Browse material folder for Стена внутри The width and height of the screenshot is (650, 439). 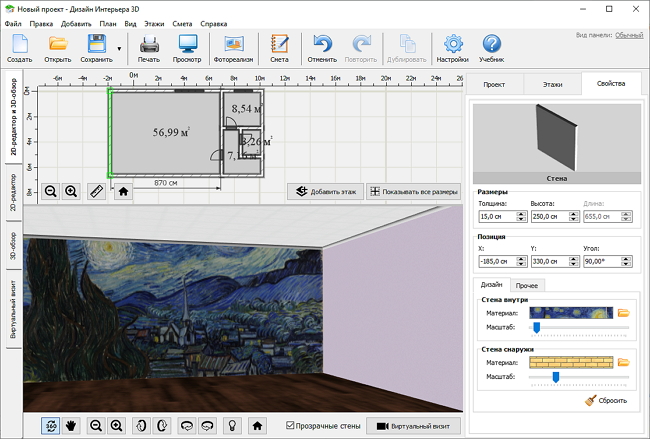coord(624,312)
